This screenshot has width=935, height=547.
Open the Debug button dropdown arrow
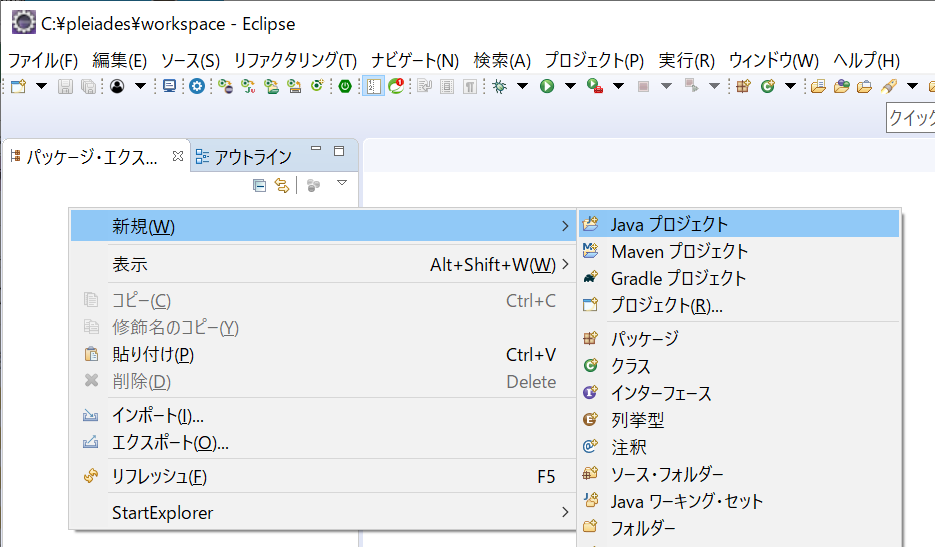(522, 86)
